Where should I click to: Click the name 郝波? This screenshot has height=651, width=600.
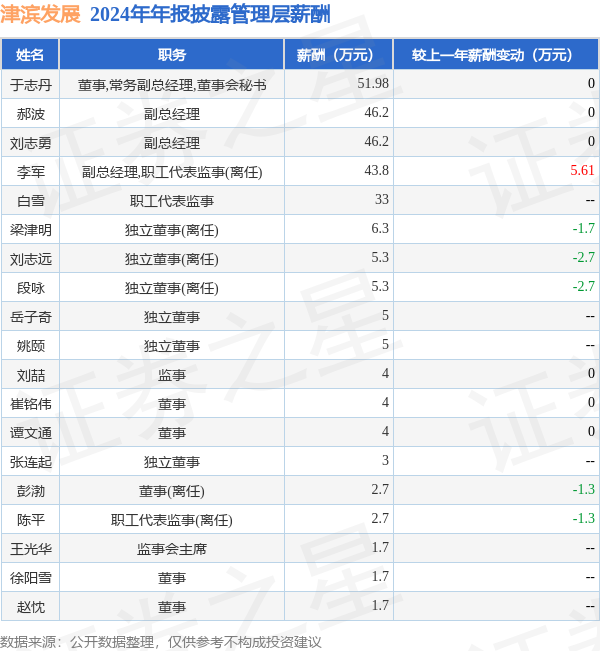pos(31,114)
